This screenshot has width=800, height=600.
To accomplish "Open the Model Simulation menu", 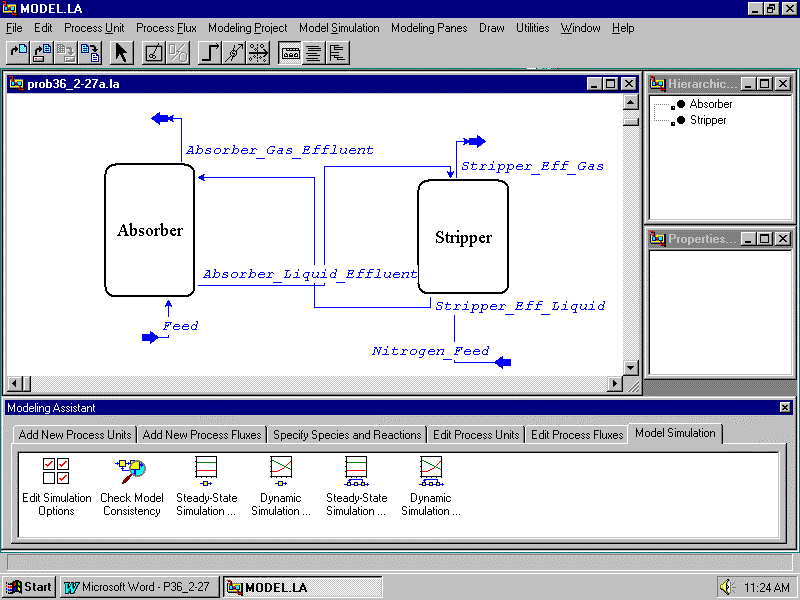I will point(339,28).
